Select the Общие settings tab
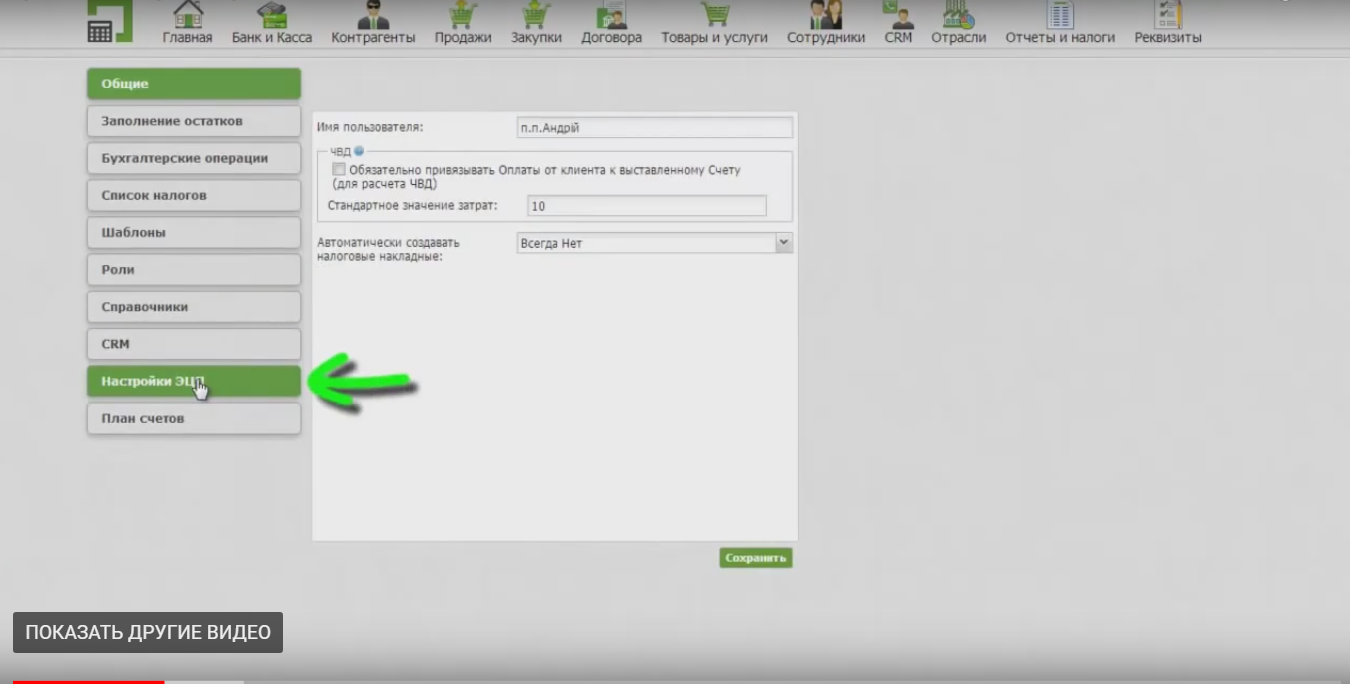Image resolution: width=1350 pixels, height=684 pixels. 194,84
